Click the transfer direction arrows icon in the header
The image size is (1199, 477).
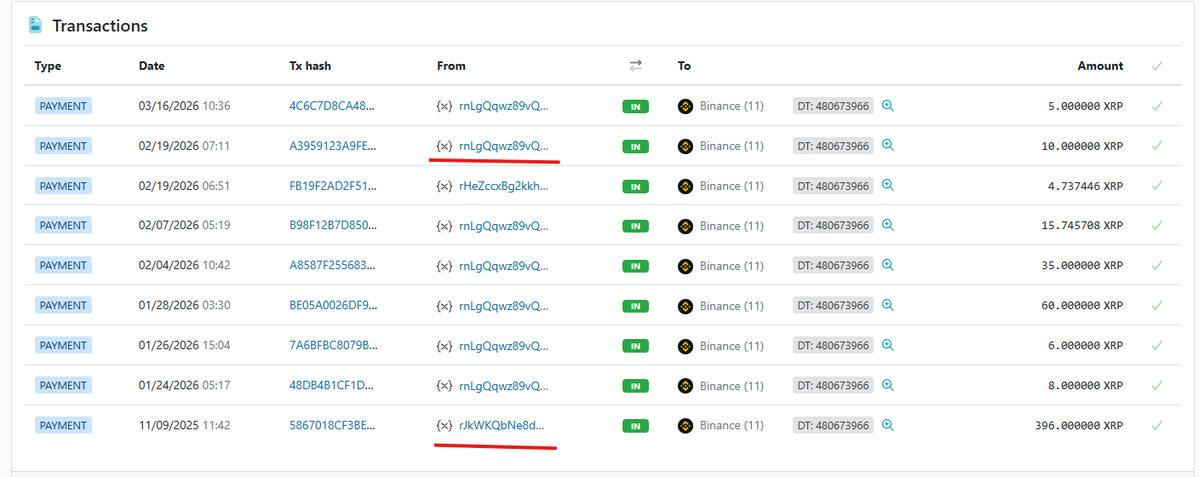point(635,66)
